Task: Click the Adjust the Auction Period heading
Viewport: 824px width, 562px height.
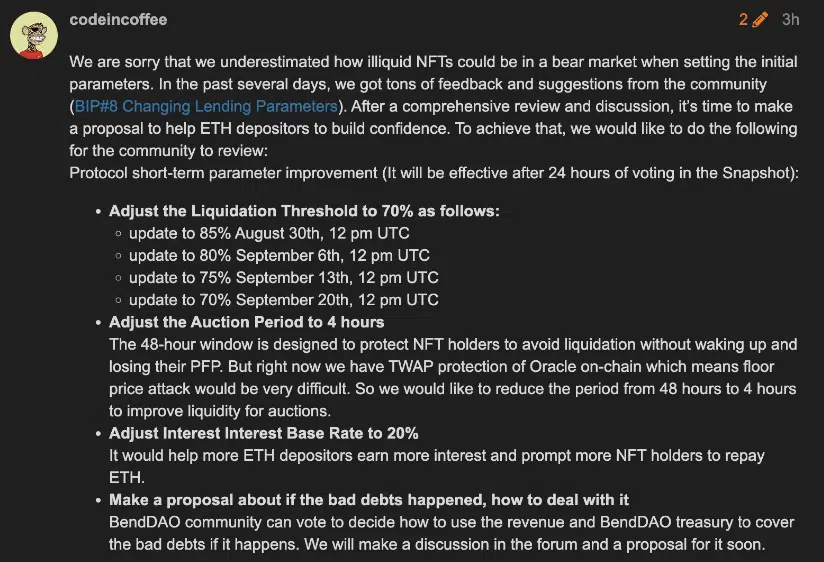Action: pos(246,322)
